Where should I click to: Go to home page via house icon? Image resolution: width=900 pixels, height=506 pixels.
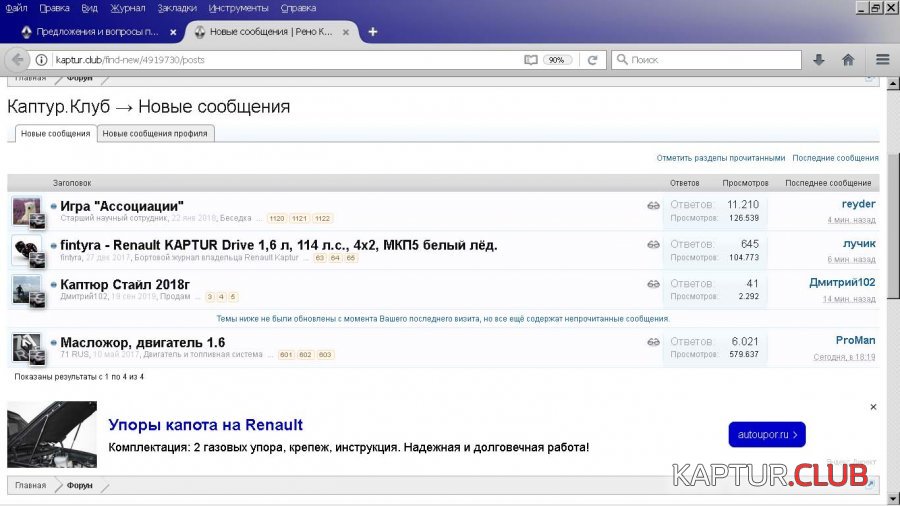[848, 60]
